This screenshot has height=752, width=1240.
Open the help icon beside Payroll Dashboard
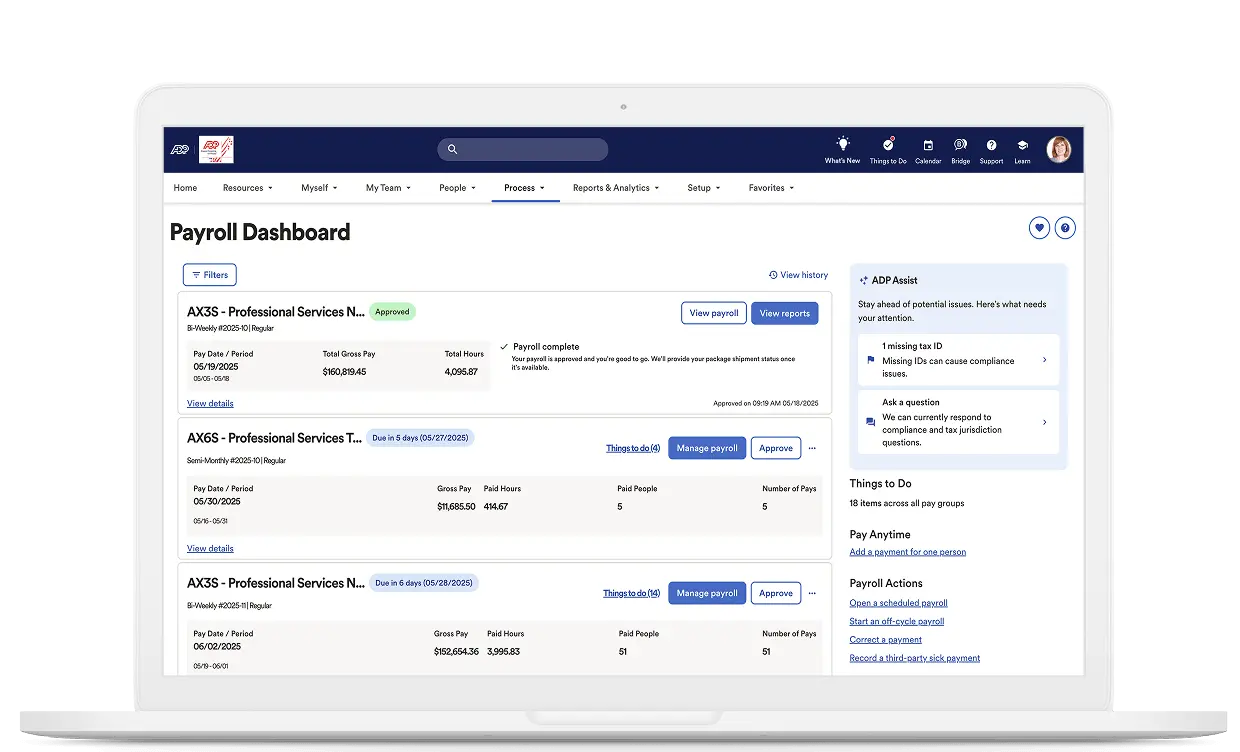[x=1065, y=228]
